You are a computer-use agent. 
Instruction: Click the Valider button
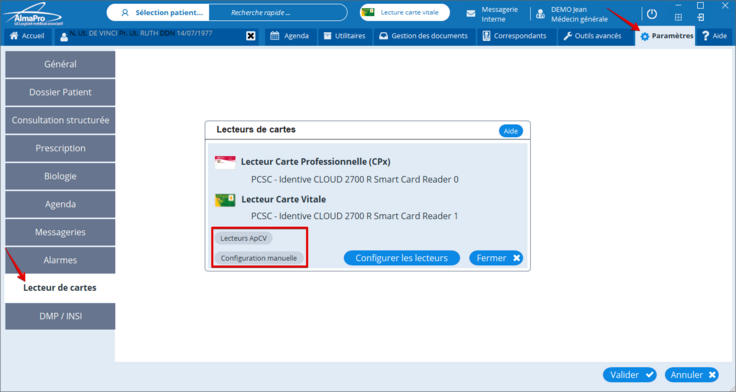pos(629,375)
